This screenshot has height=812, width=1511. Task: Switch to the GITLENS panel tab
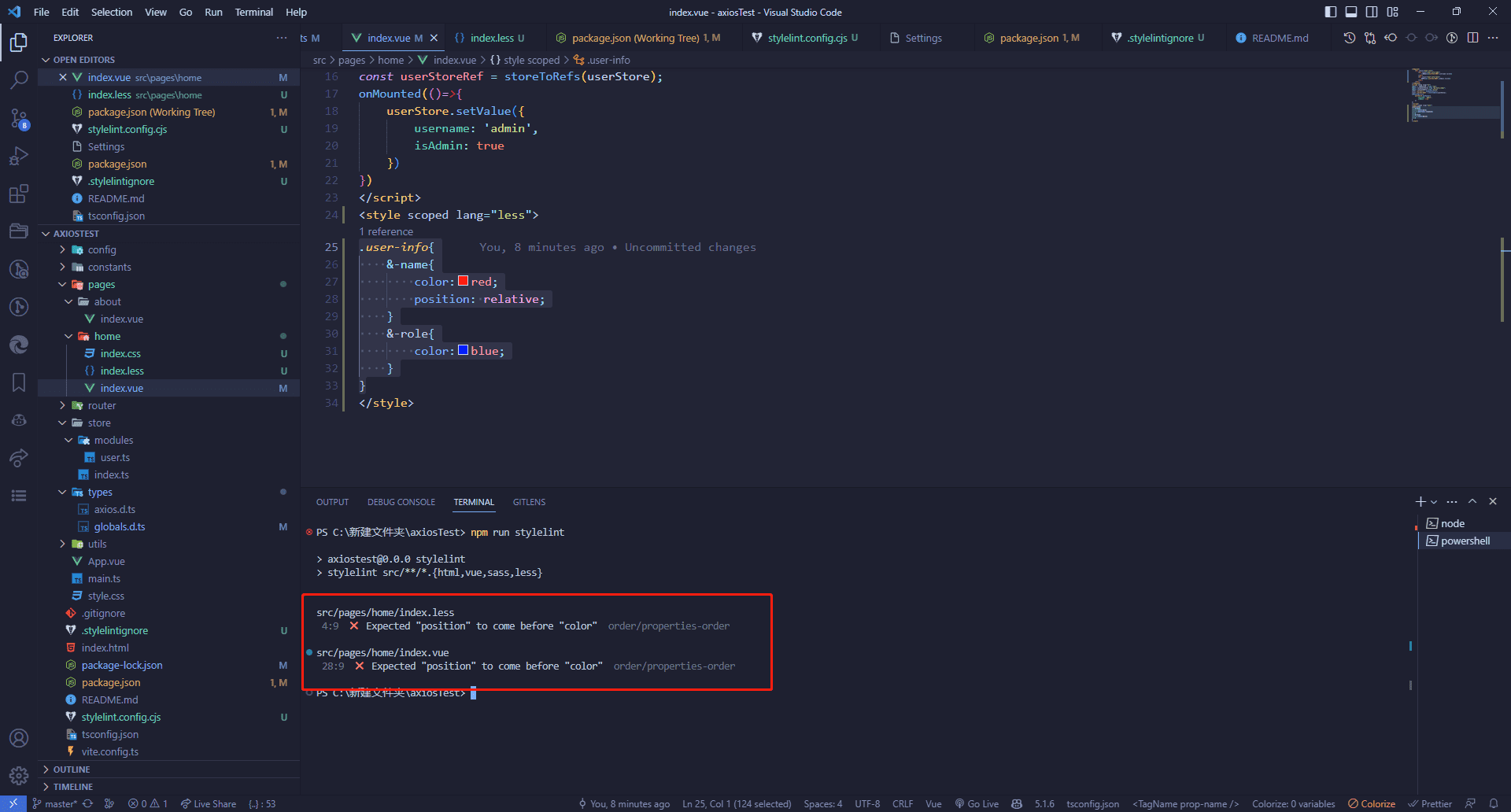(529, 502)
